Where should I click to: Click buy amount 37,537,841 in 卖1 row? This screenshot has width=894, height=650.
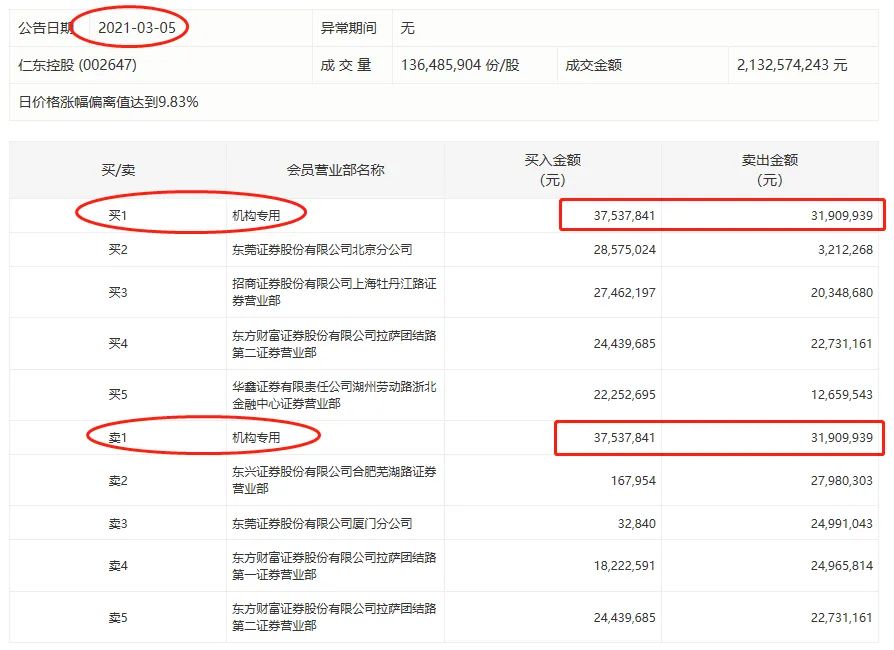click(624, 438)
